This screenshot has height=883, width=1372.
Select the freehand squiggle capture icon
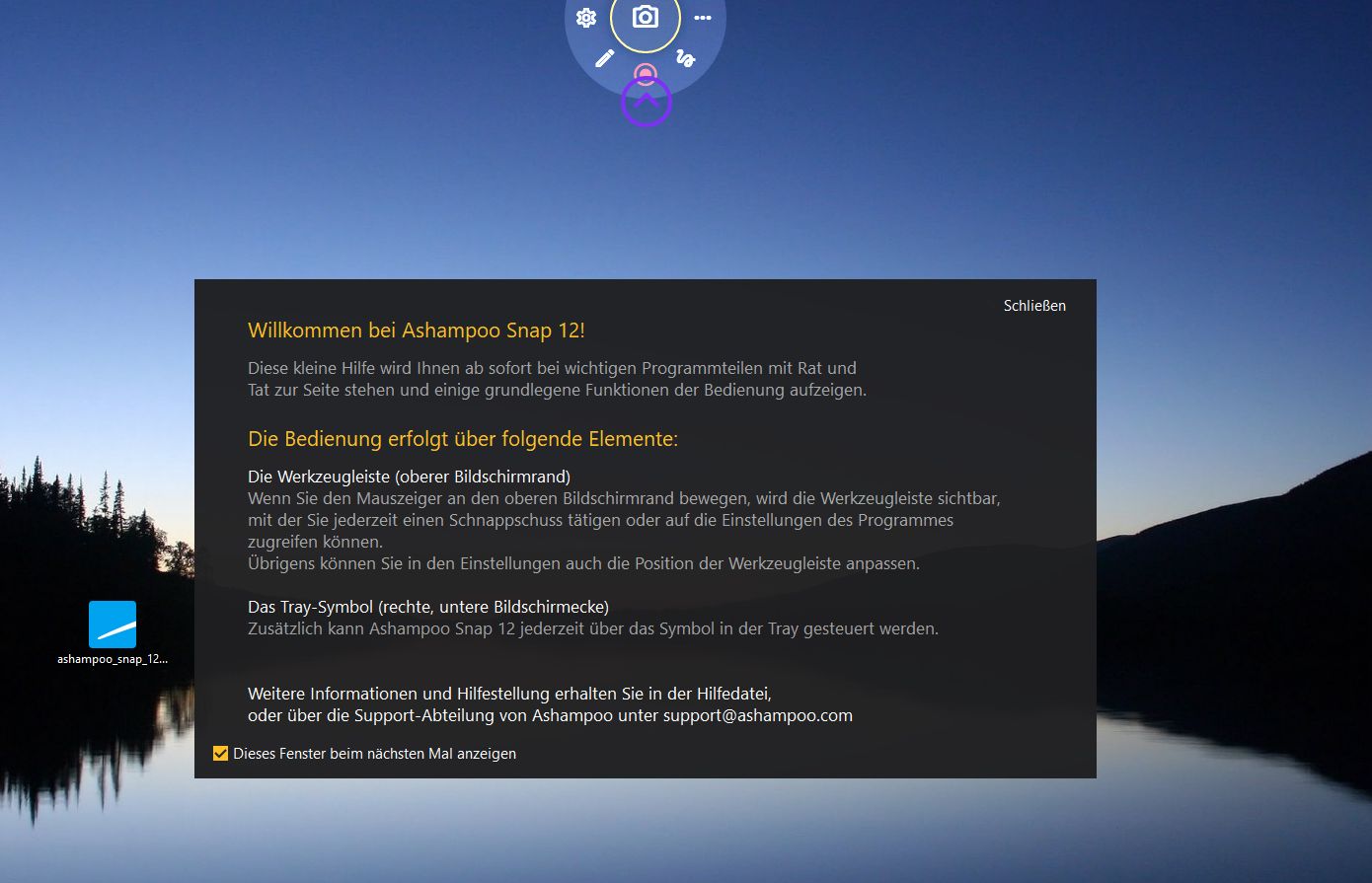coord(686,58)
